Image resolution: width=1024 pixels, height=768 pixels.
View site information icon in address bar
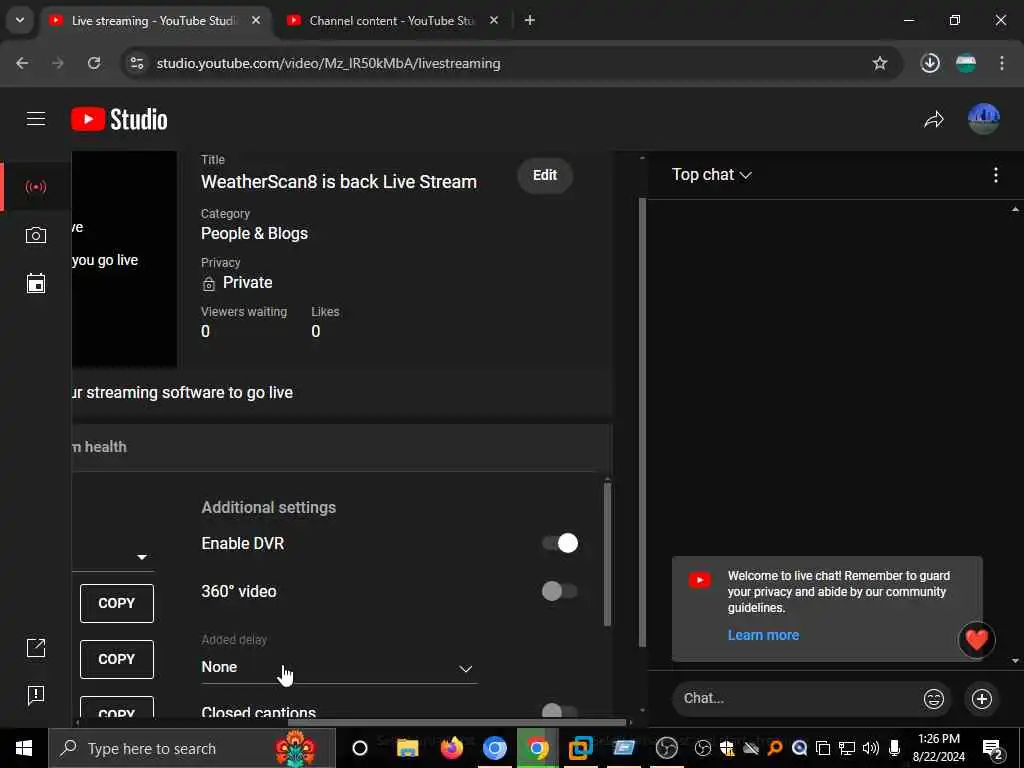136,63
